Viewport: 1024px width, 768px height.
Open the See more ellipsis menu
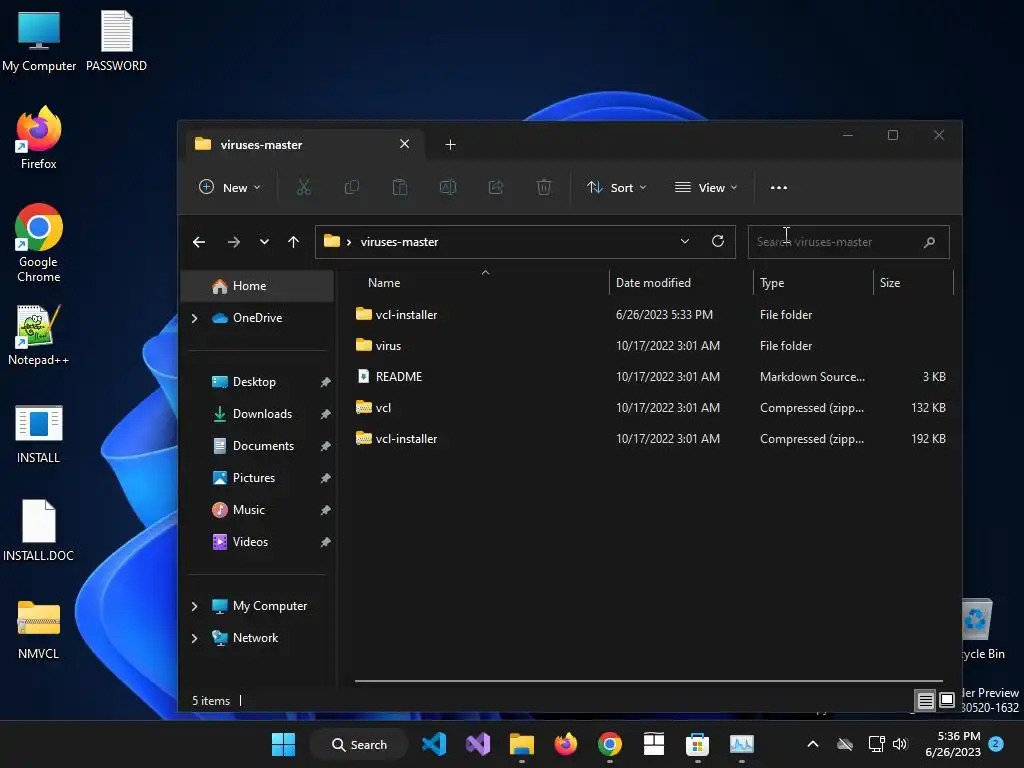pyautogui.click(x=778, y=187)
